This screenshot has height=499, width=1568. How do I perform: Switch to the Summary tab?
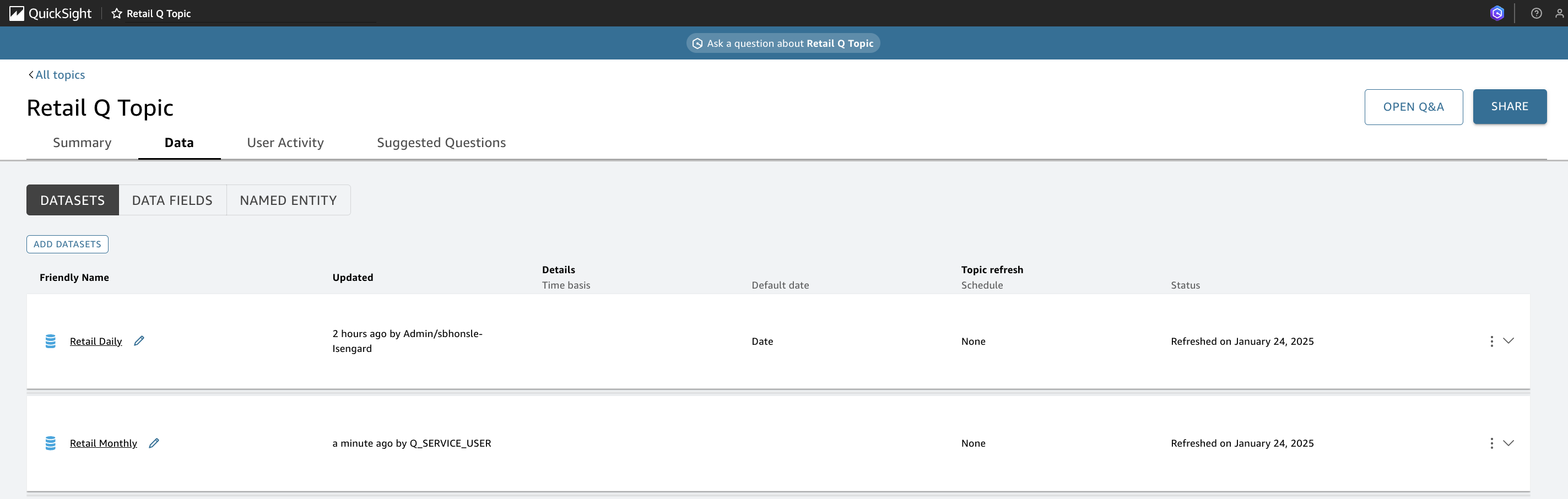coord(82,143)
